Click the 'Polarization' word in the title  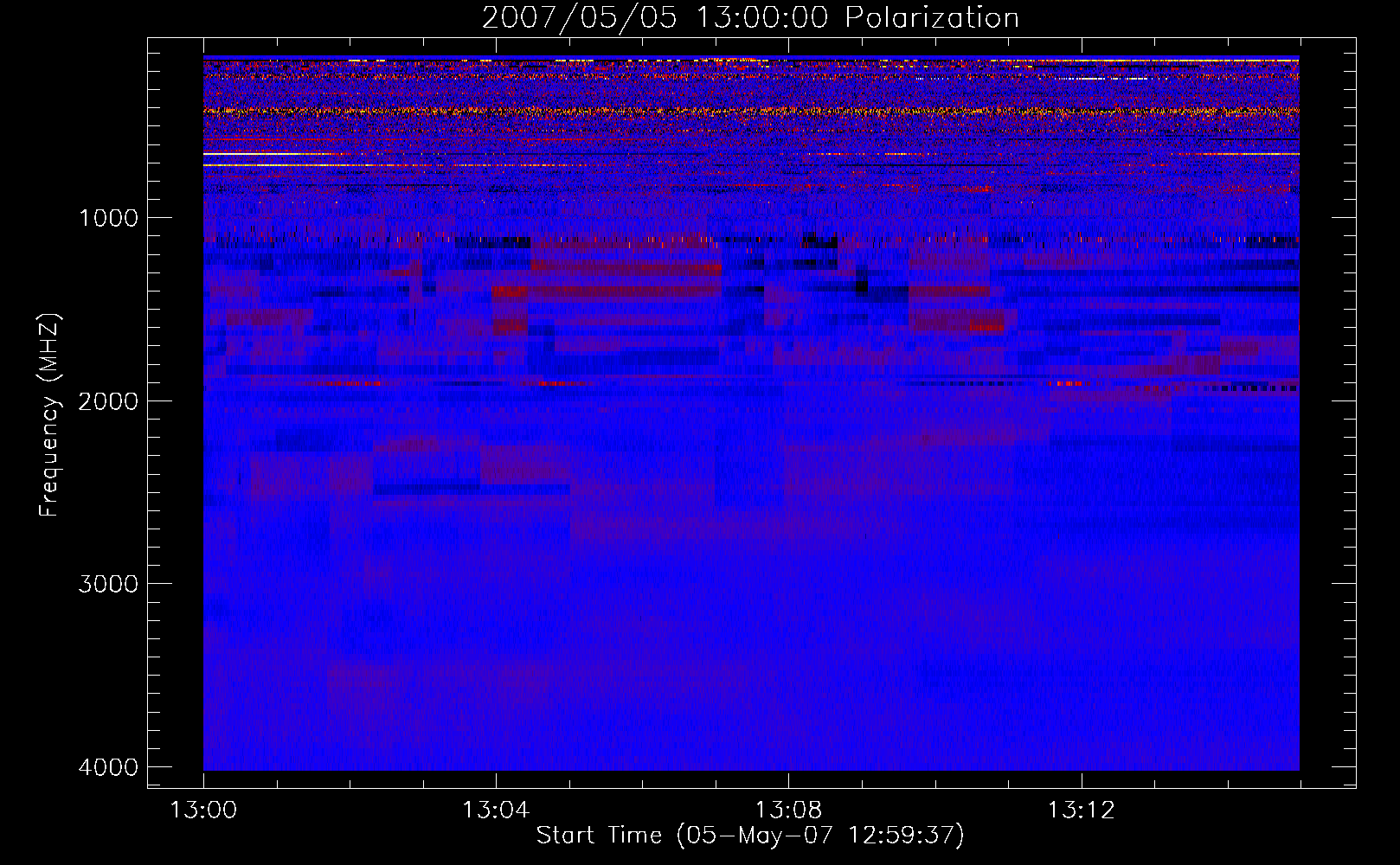tap(932, 17)
